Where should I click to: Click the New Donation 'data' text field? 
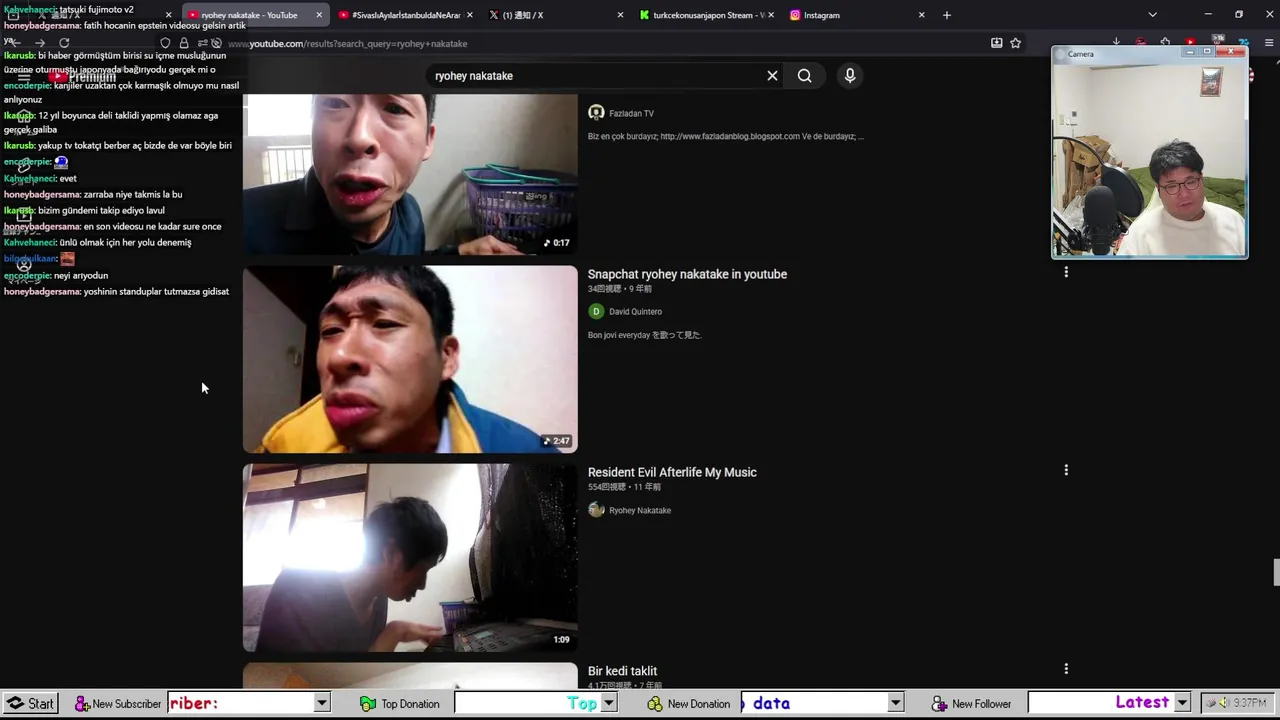click(814, 704)
